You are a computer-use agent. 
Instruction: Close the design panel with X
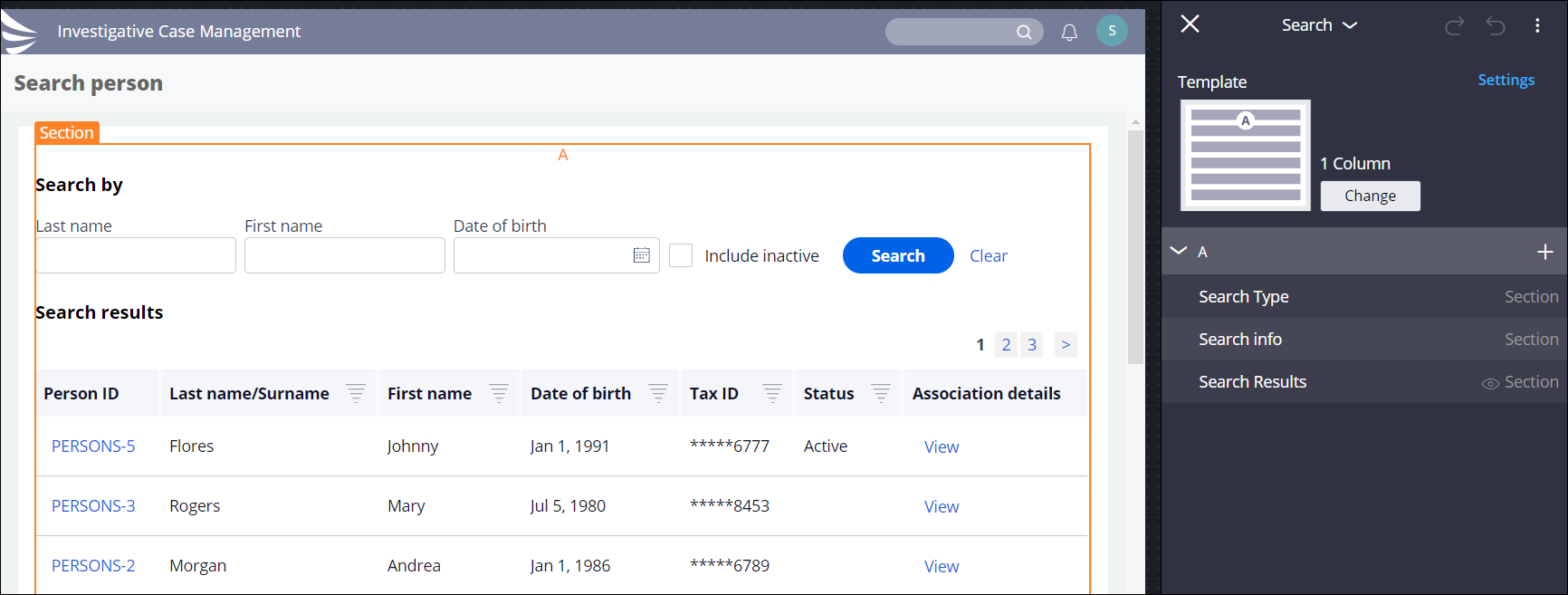[x=1190, y=24]
